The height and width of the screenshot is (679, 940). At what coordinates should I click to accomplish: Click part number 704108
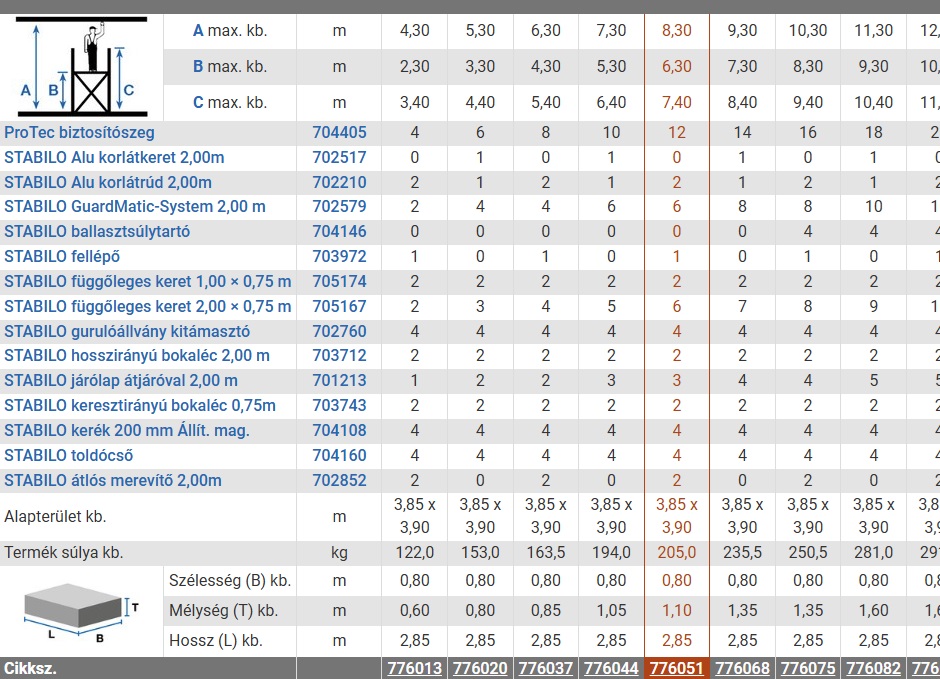(x=339, y=430)
